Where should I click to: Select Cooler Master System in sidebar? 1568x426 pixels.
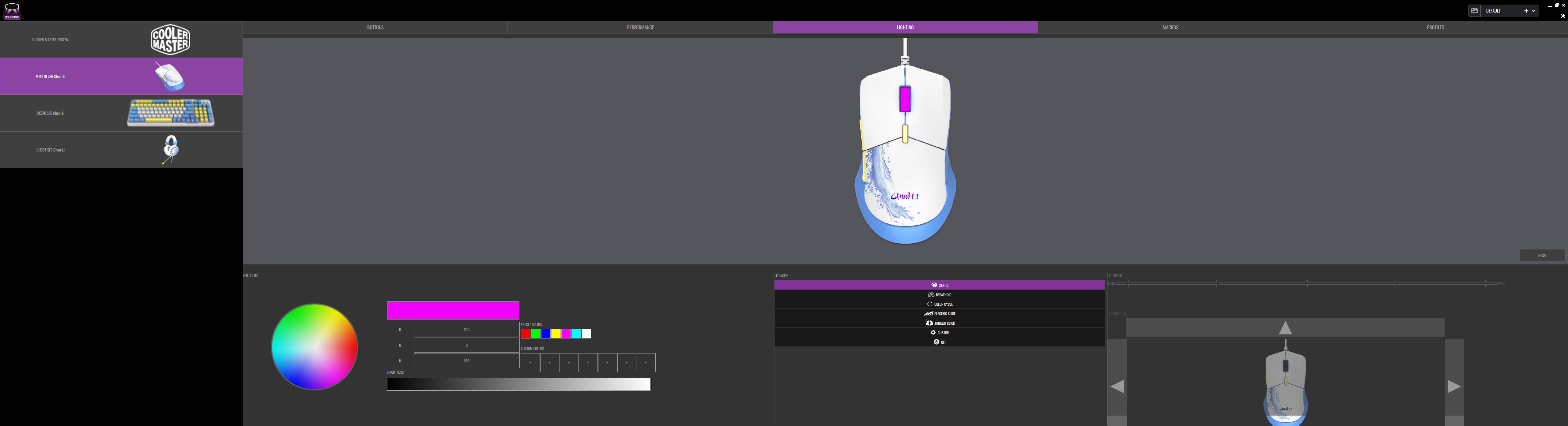pyautogui.click(x=121, y=39)
